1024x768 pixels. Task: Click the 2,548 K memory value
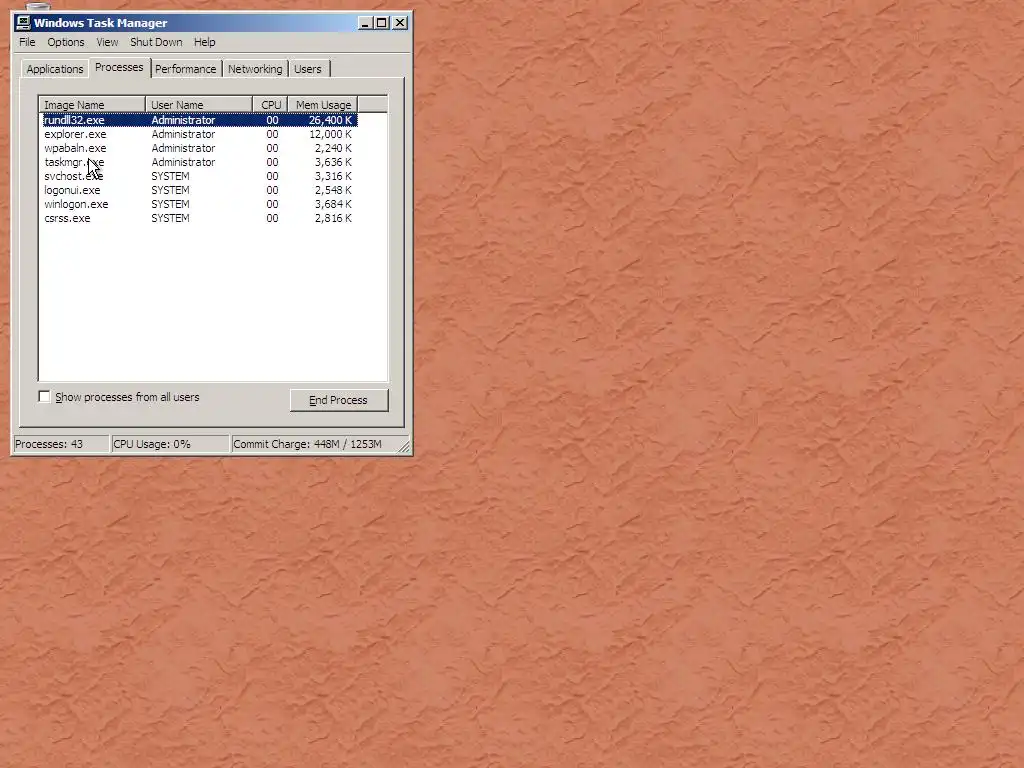333,190
